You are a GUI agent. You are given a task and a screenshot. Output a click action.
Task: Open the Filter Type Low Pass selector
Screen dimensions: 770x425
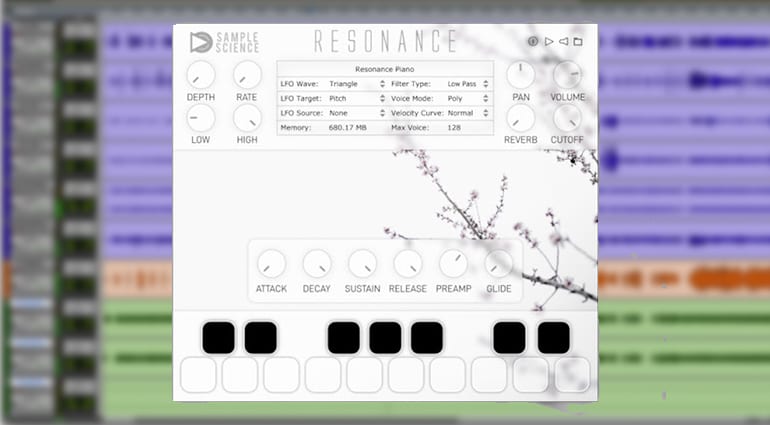(468, 84)
